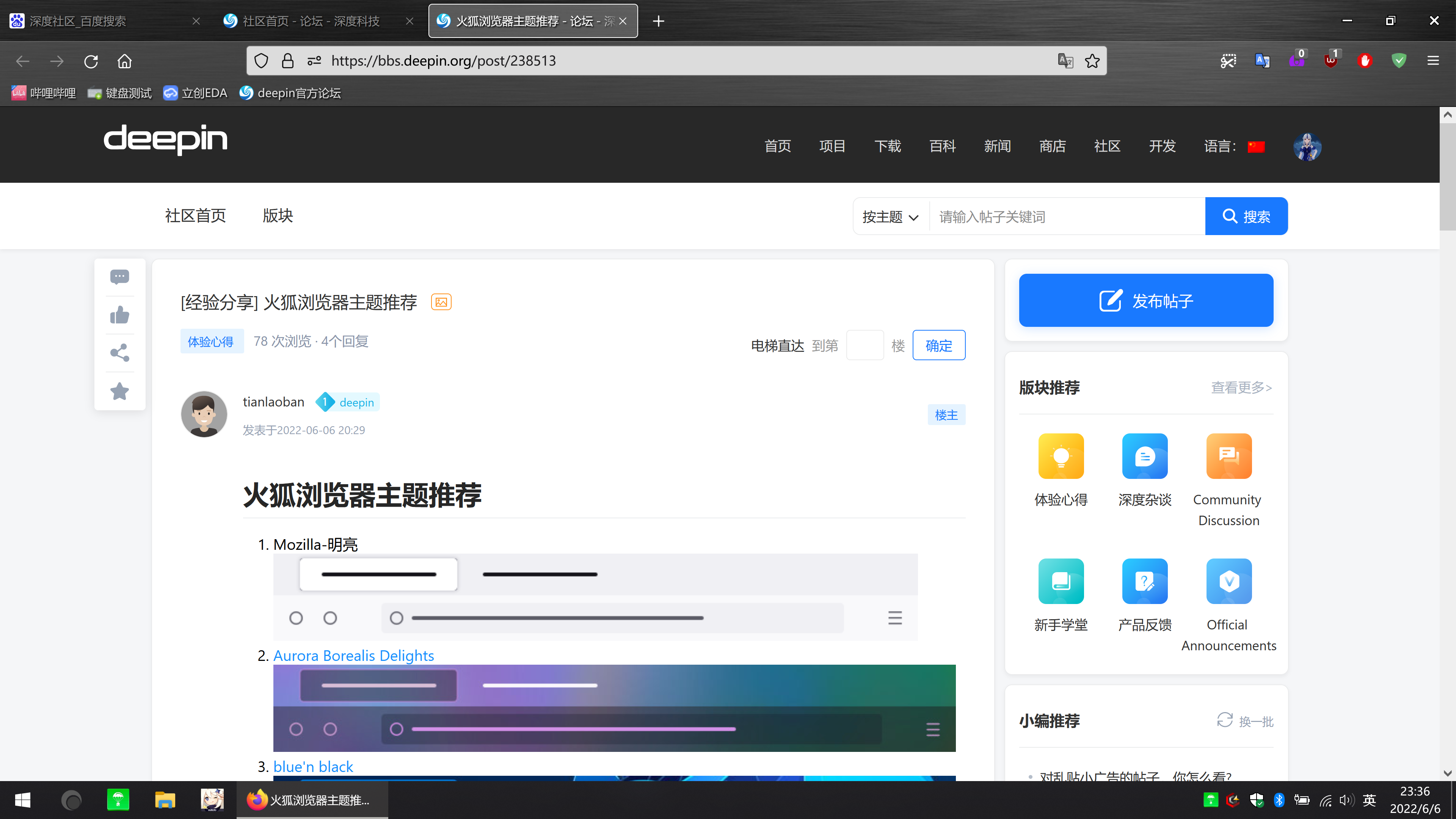Like the post using the thumbs-up sidebar icon
The height and width of the screenshot is (819, 1456).
click(x=119, y=315)
